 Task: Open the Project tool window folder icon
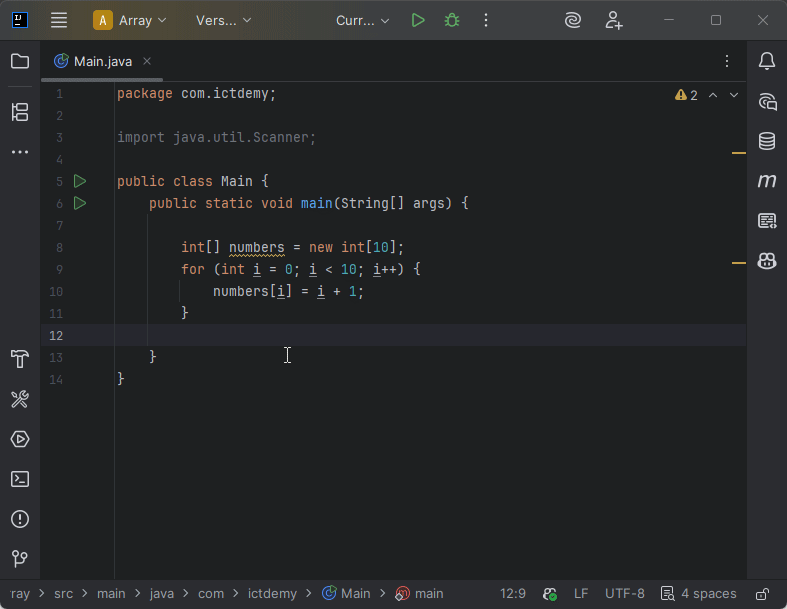point(20,61)
